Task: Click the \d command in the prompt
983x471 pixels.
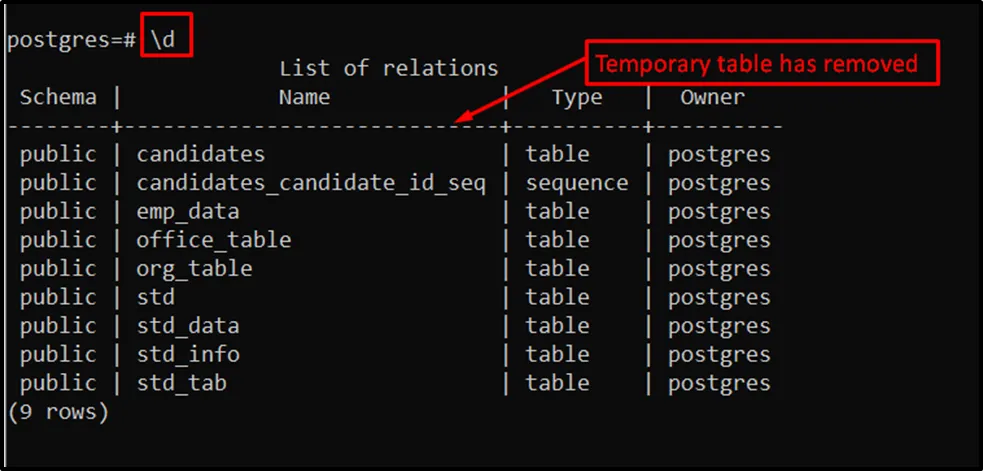Action: click(165, 41)
